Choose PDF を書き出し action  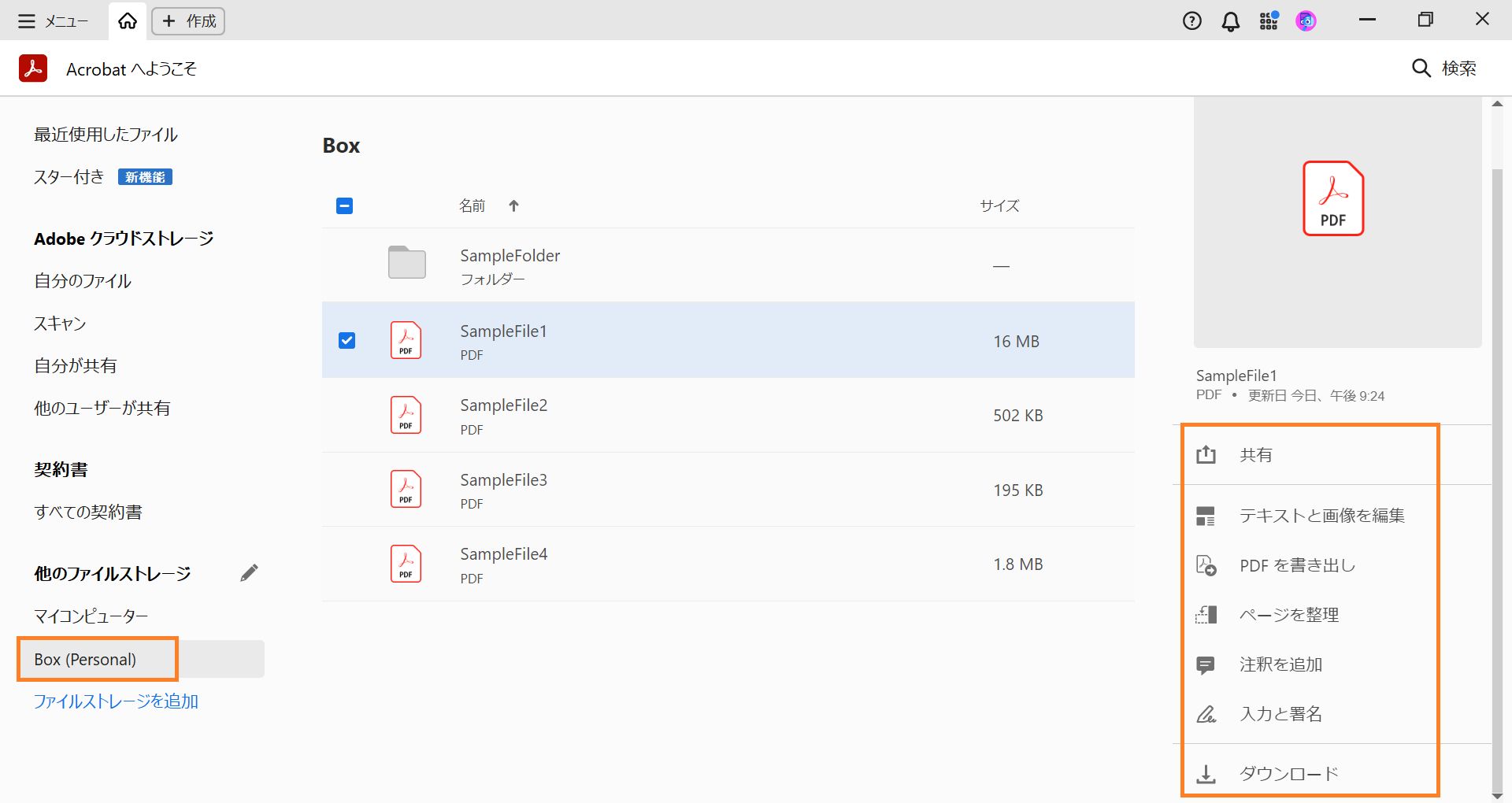coord(1298,565)
